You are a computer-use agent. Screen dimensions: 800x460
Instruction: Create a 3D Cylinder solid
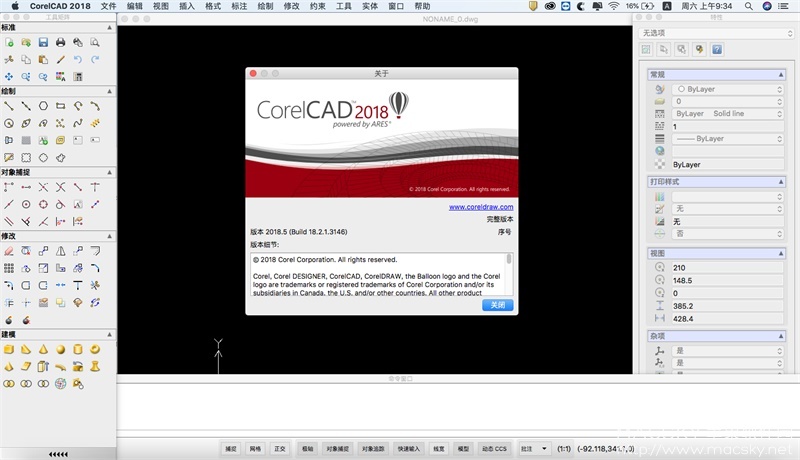click(x=78, y=349)
